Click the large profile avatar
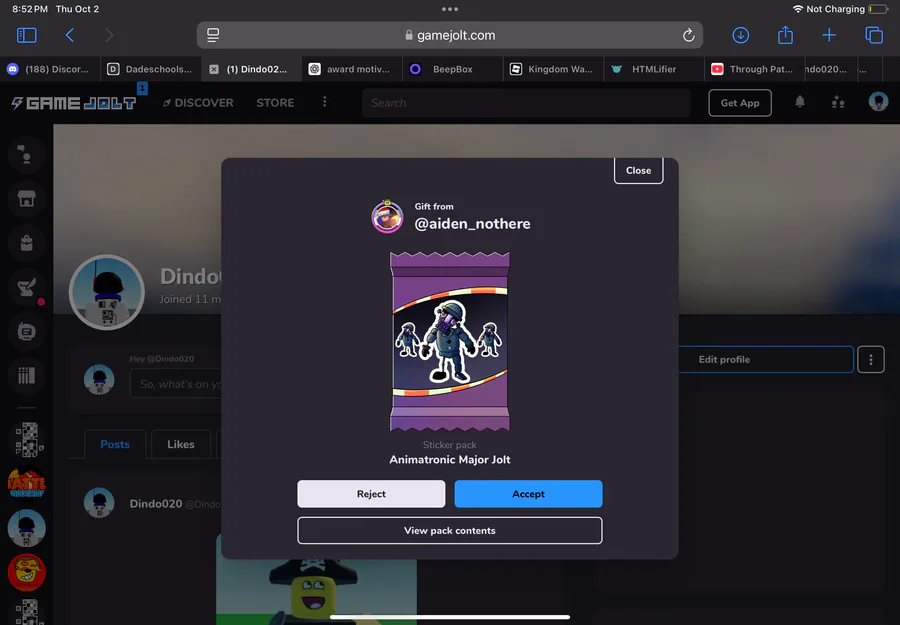 point(107,292)
